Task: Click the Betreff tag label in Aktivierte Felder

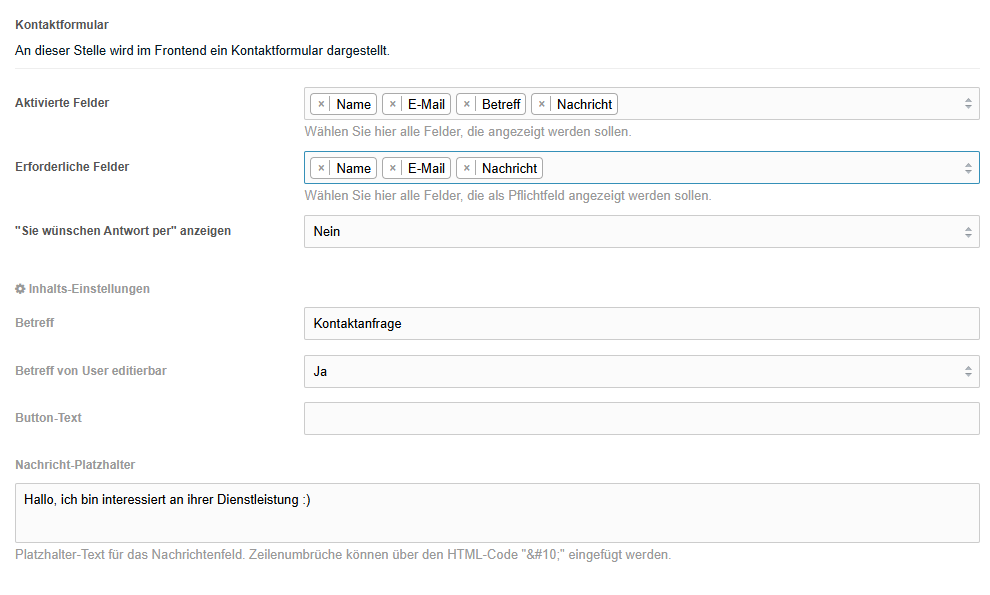Action: tap(501, 104)
